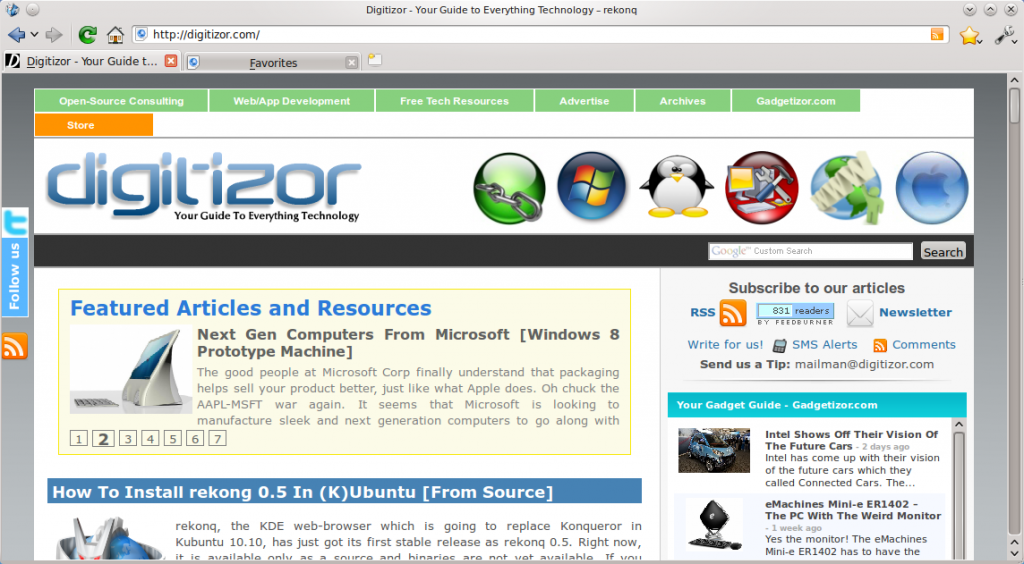Screen dimensions: 1024x564
Task: Close the Digitizor tab
Action: point(171,61)
